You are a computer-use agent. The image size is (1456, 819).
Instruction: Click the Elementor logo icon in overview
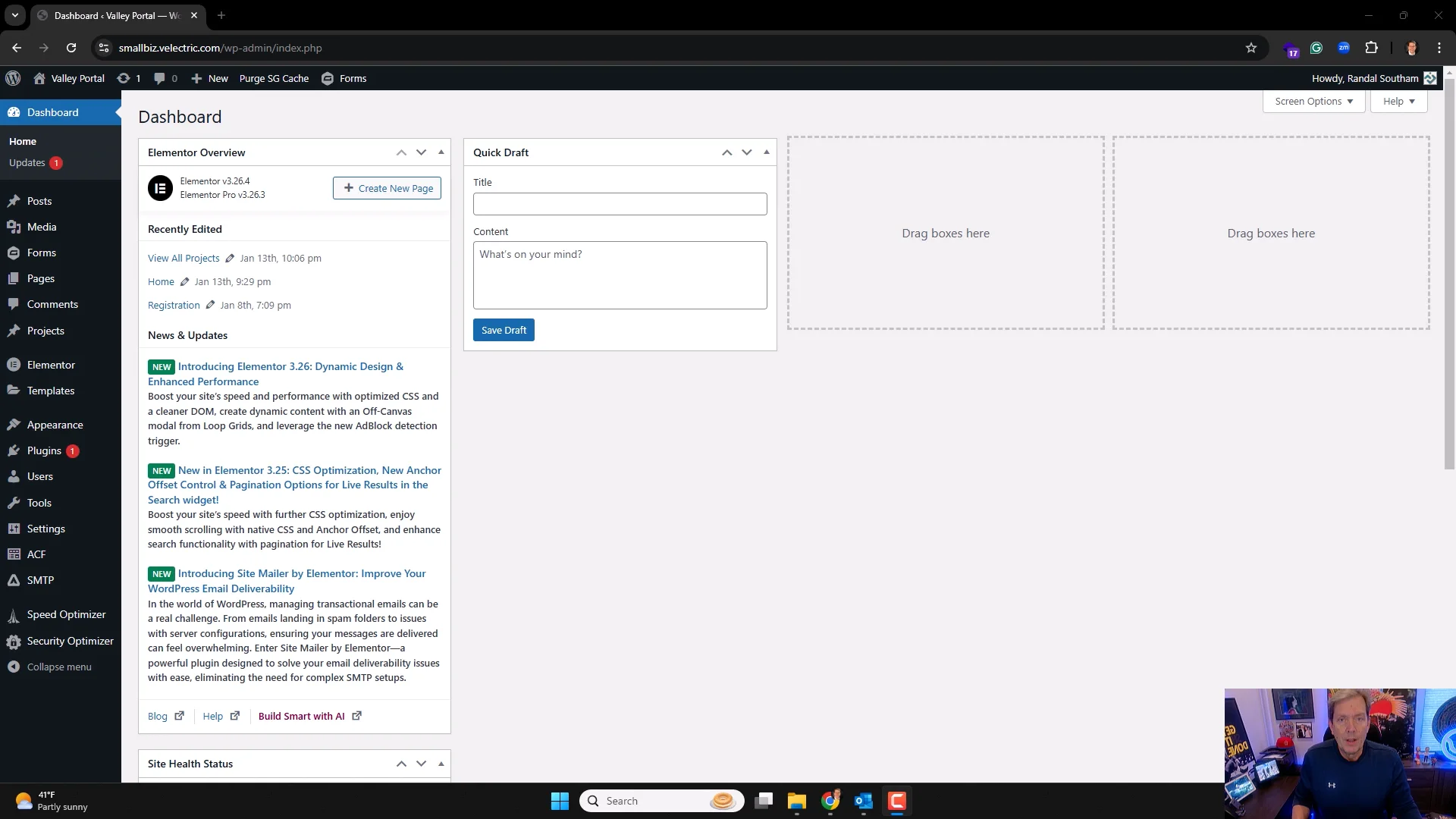(x=160, y=188)
